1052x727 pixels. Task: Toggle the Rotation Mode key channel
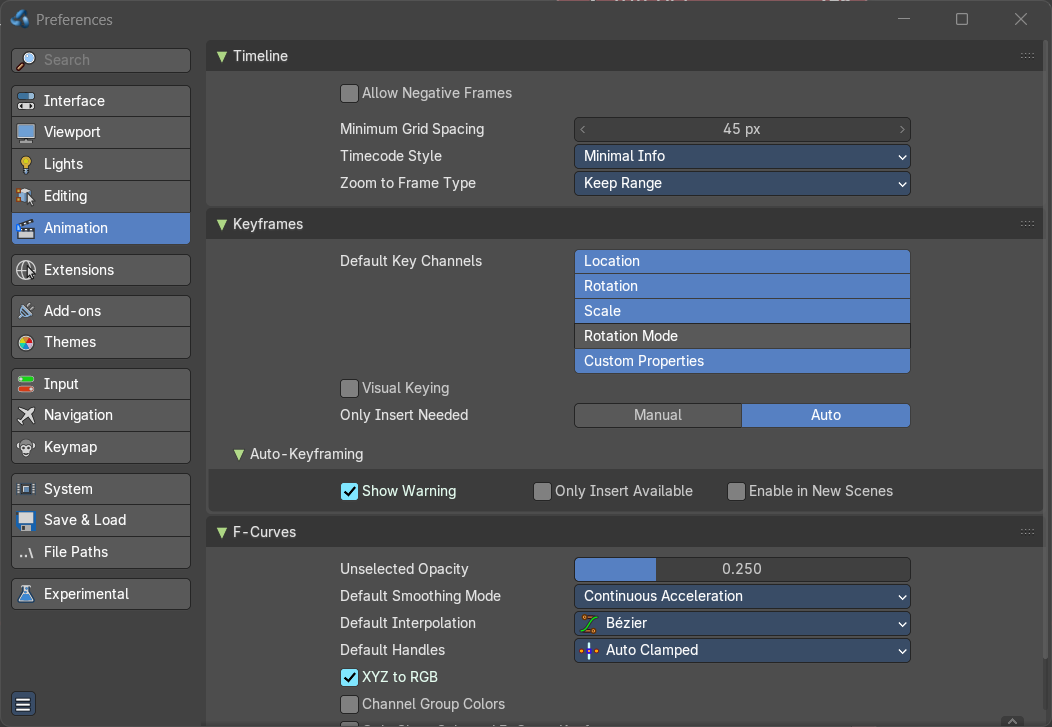pos(742,336)
